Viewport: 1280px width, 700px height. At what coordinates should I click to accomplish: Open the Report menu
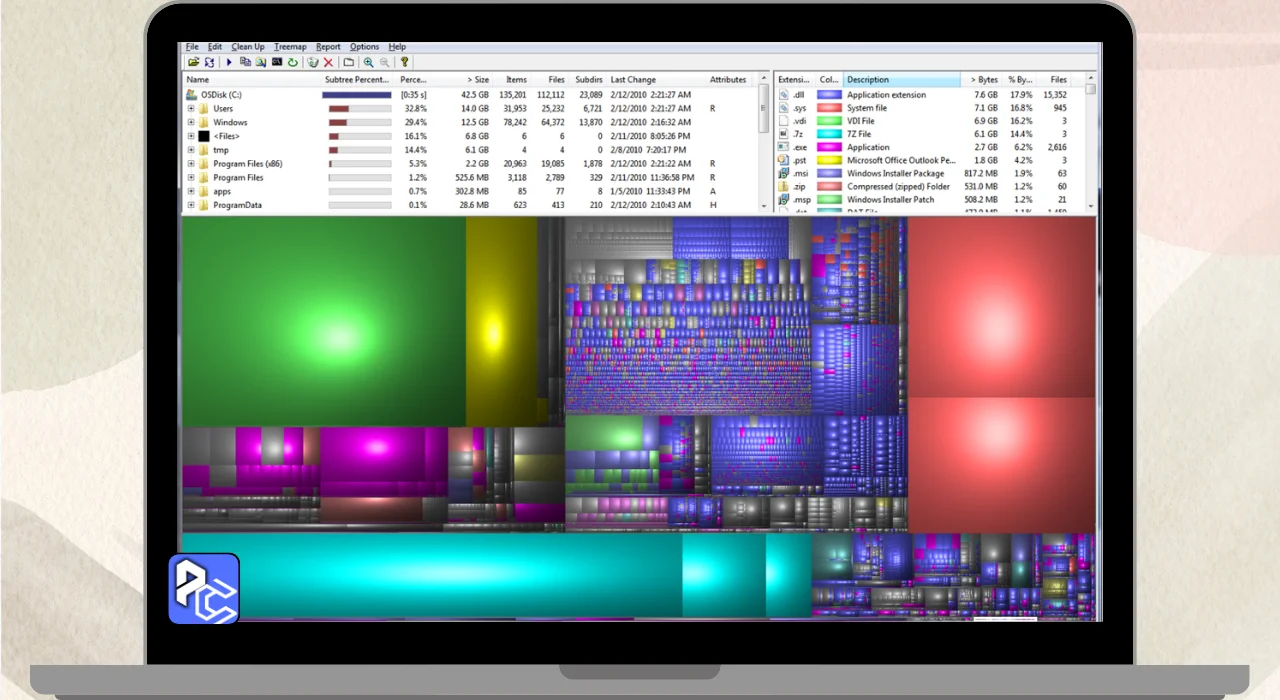pyautogui.click(x=328, y=47)
